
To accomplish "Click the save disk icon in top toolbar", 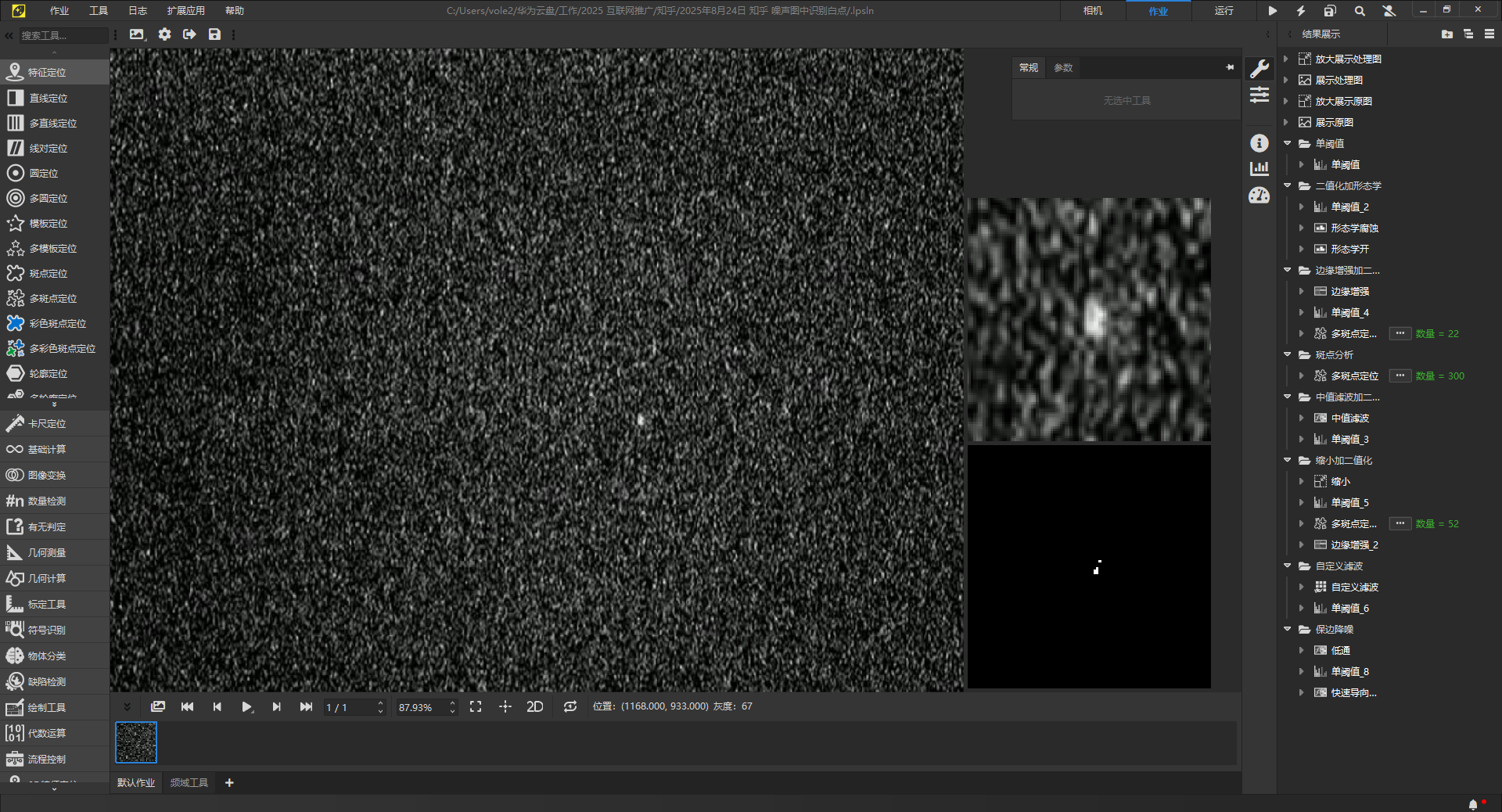I will pos(214,34).
